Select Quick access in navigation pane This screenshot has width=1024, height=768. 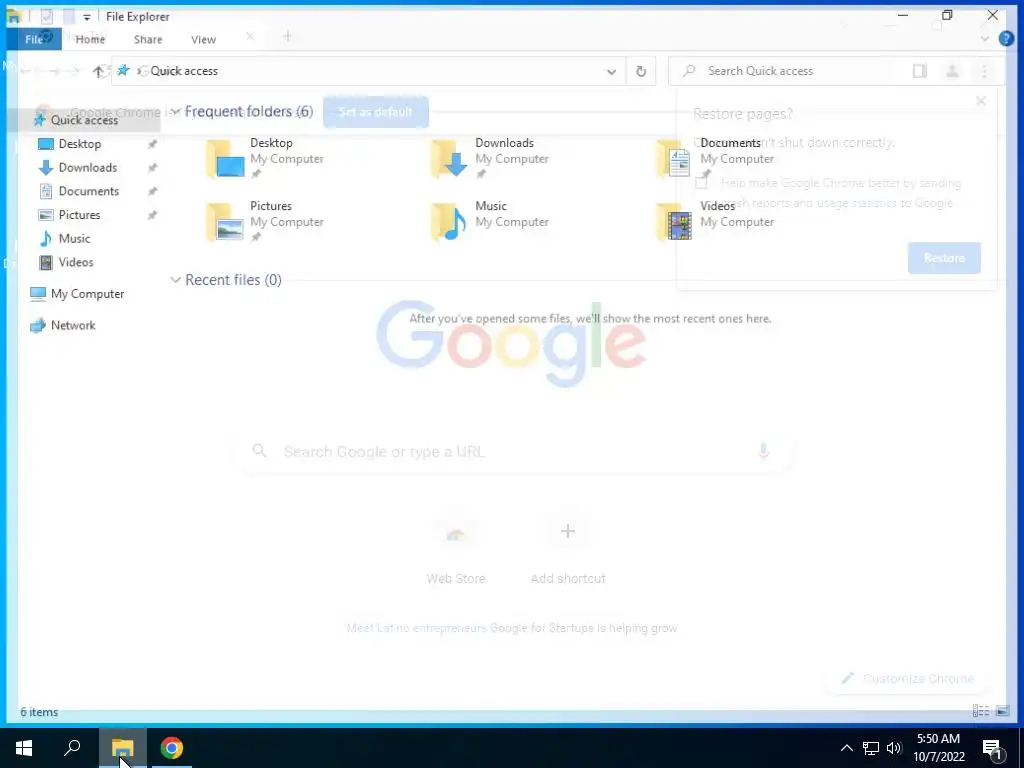point(84,120)
